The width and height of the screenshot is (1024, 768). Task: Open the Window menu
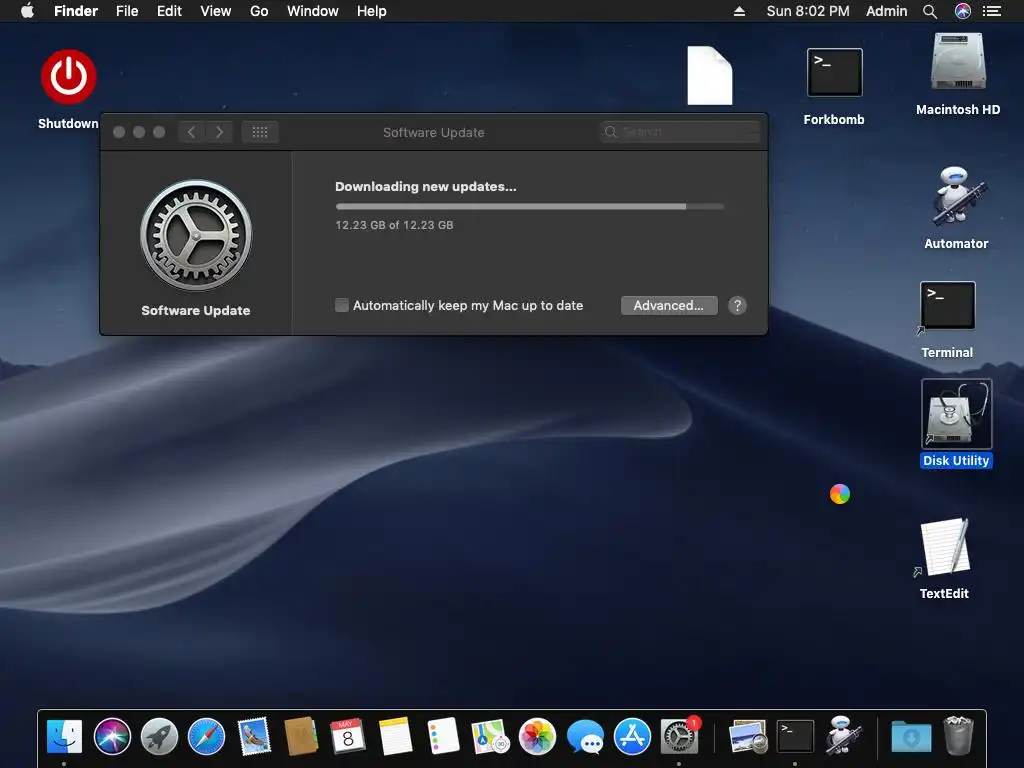(313, 11)
